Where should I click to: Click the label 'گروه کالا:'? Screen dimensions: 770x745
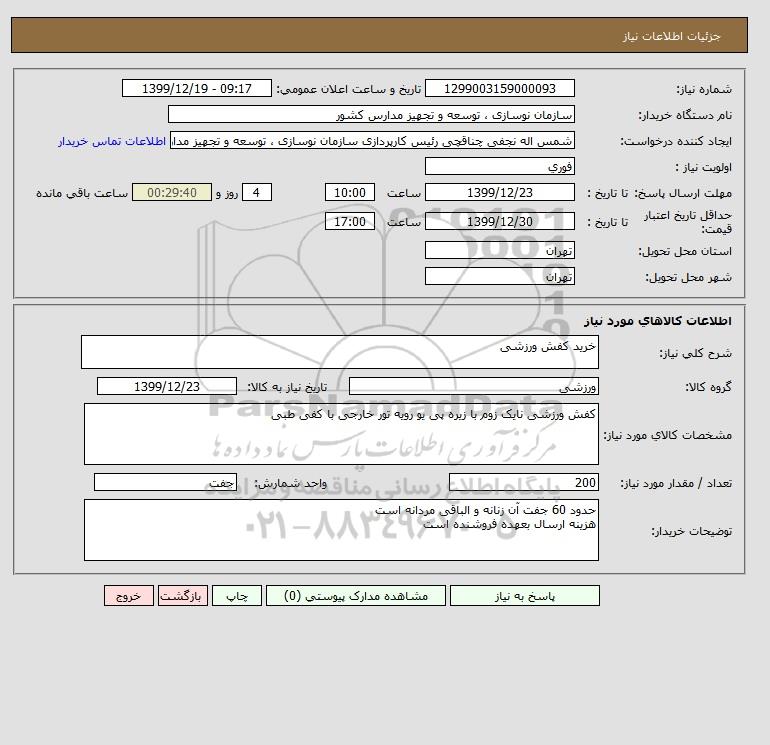click(708, 387)
